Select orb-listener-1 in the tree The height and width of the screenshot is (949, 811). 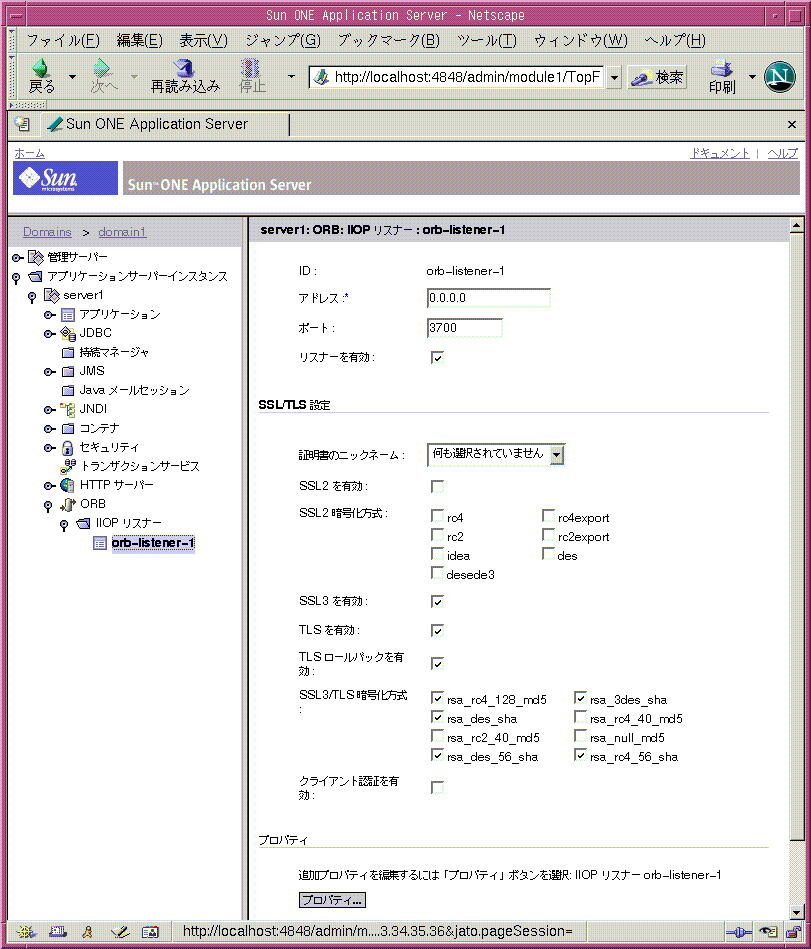click(153, 543)
